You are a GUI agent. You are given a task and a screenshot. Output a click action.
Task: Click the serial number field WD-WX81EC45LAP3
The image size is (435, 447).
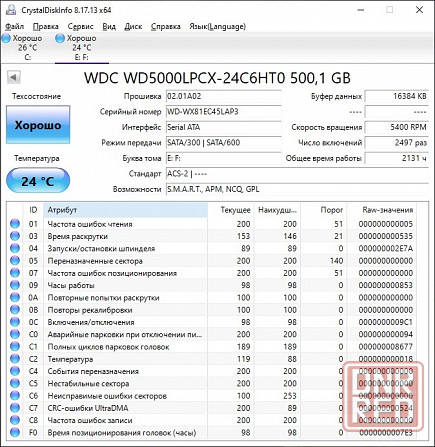pyautogui.click(x=223, y=112)
